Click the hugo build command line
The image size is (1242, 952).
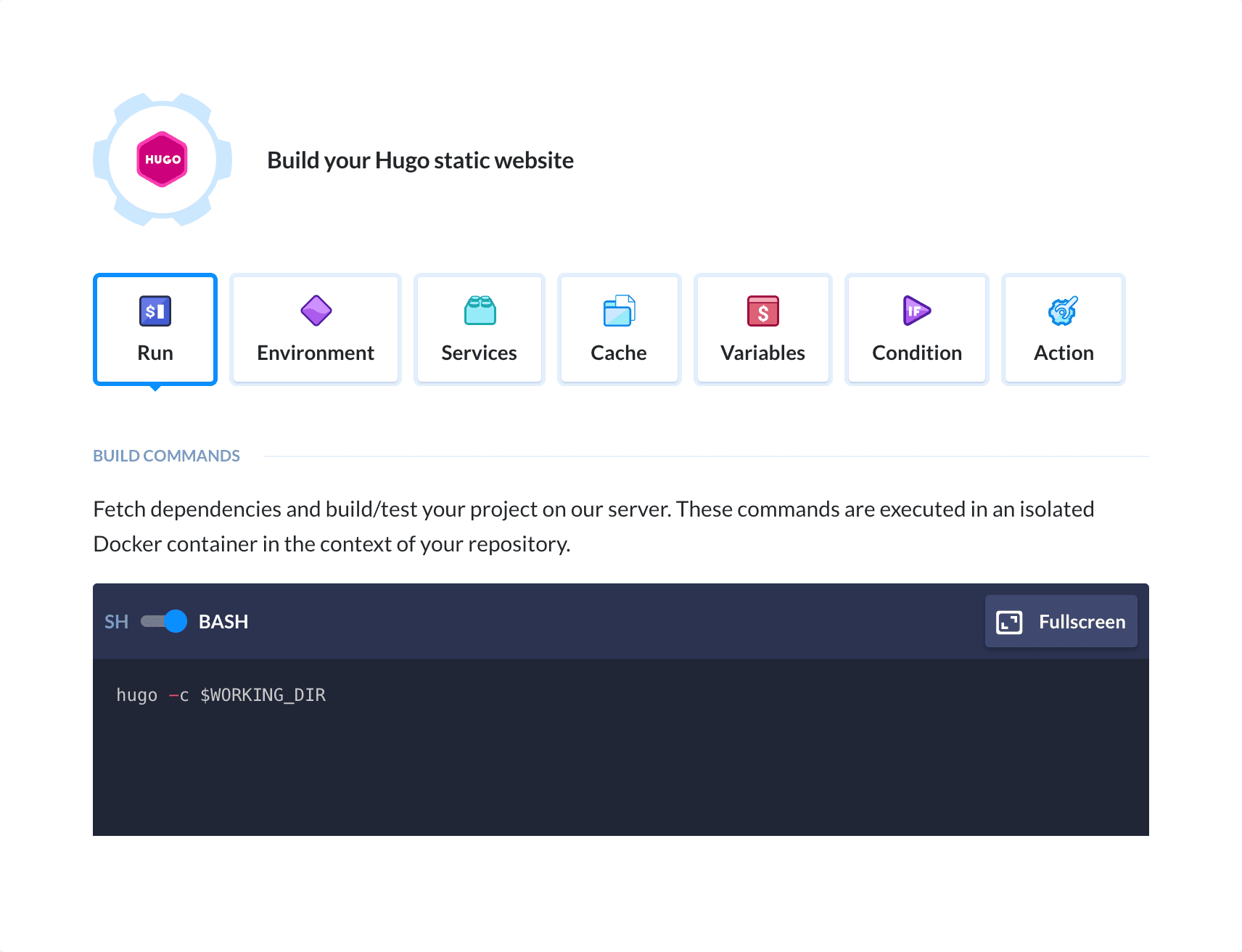[221, 694]
